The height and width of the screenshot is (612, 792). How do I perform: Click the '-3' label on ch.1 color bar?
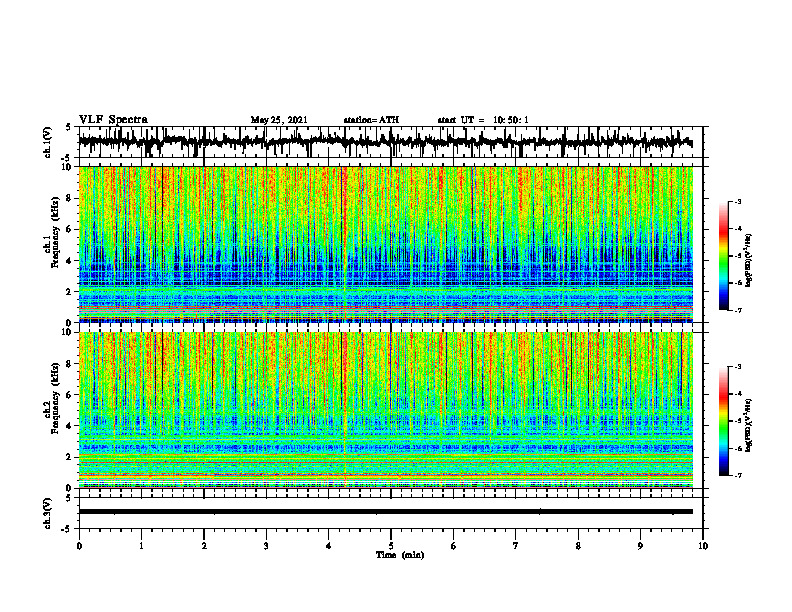click(x=738, y=202)
